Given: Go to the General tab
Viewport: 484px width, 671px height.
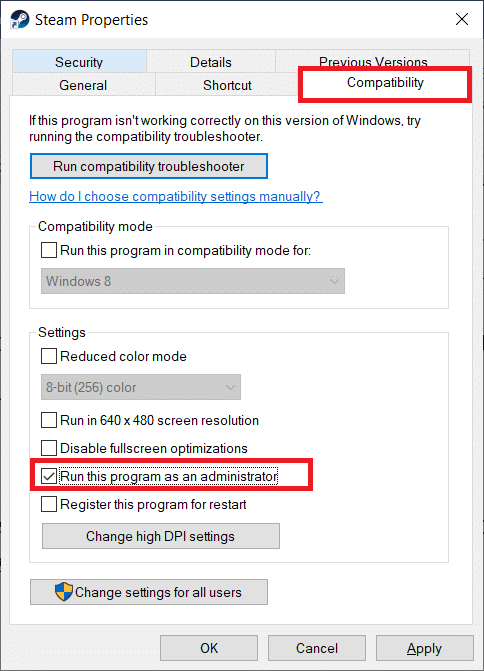Looking at the screenshot, I should click(x=83, y=85).
